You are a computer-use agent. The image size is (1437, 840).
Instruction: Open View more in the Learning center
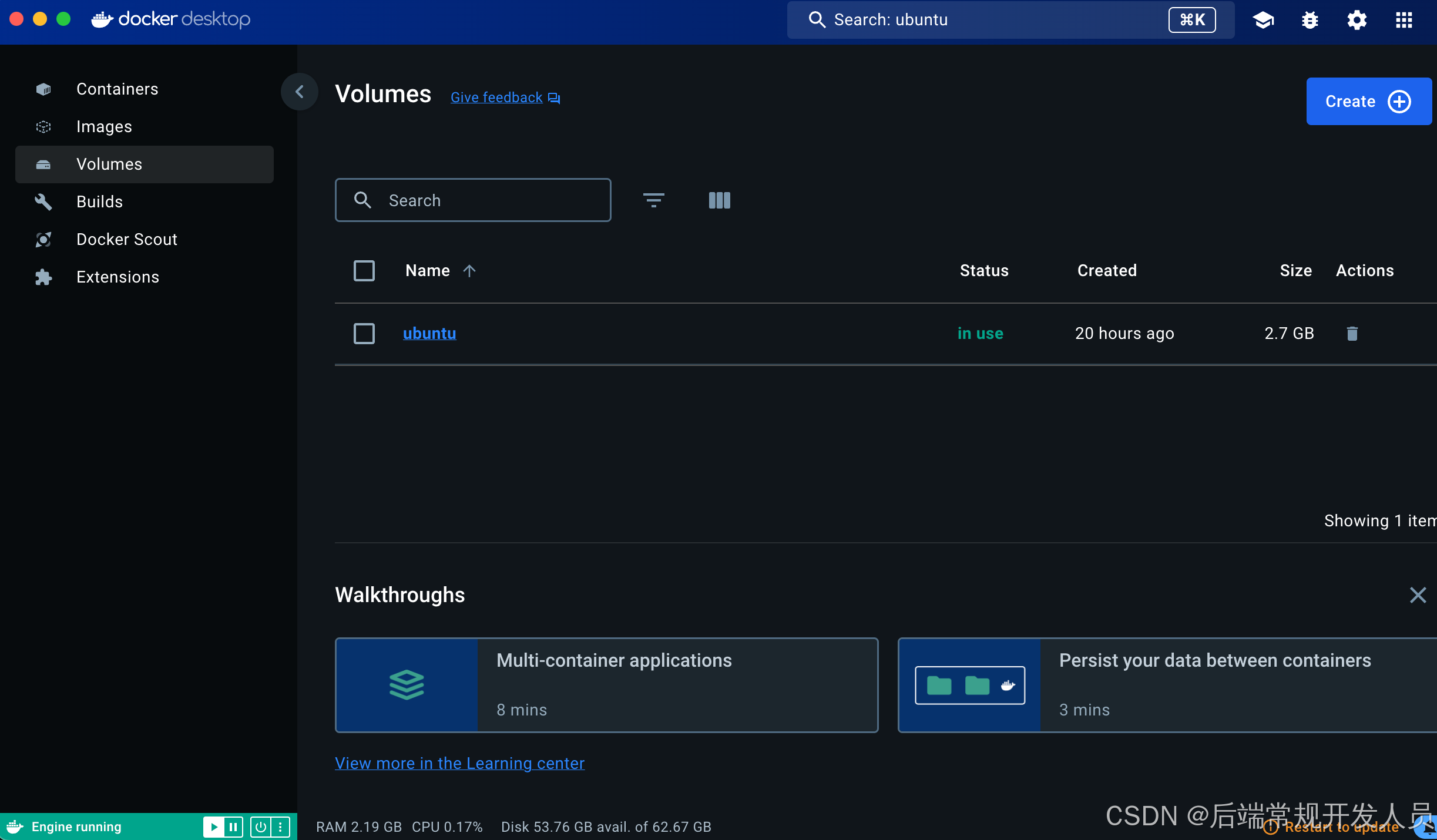[459, 764]
